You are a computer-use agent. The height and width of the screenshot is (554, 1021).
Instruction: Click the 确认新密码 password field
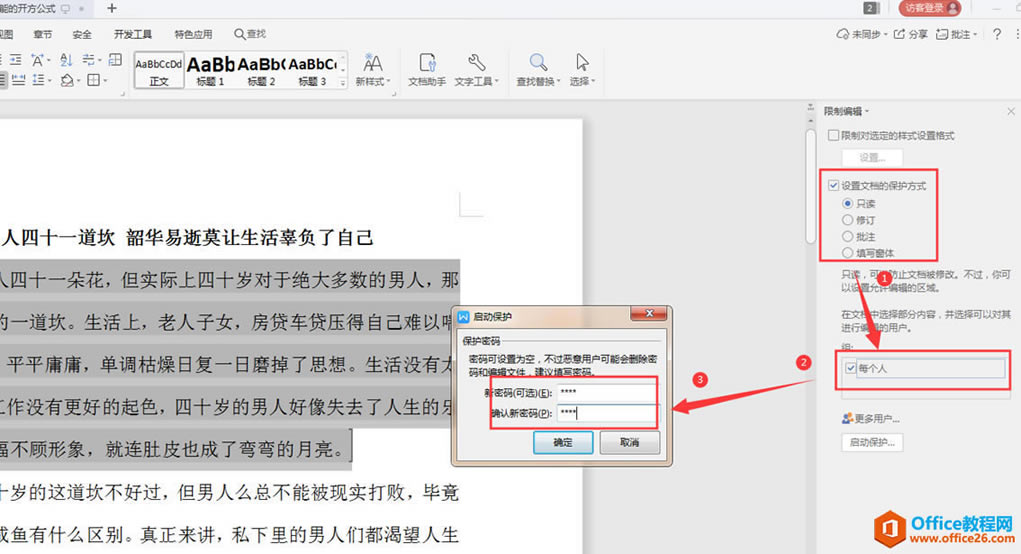pos(606,413)
